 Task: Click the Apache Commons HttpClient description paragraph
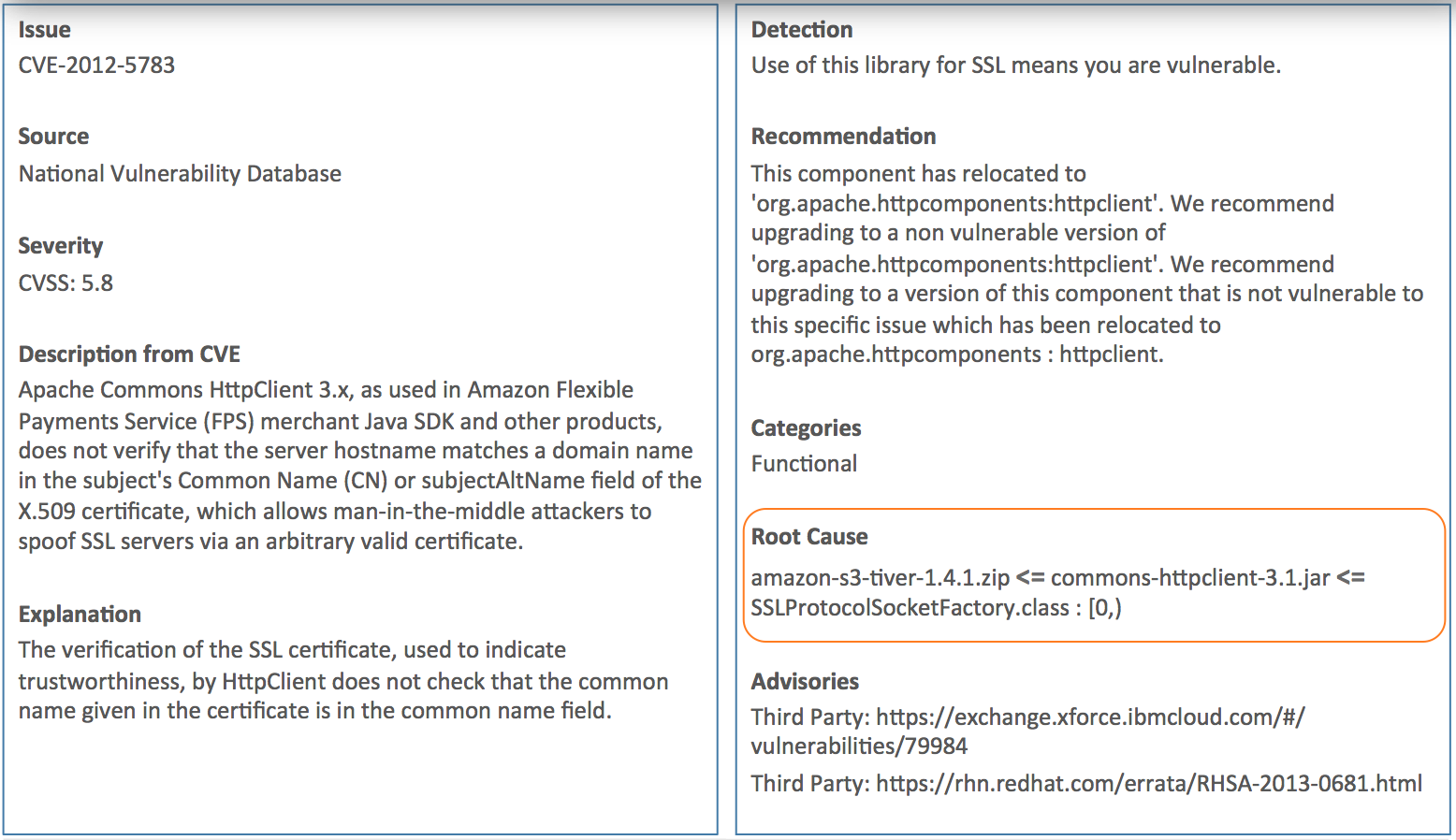coord(360,466)
